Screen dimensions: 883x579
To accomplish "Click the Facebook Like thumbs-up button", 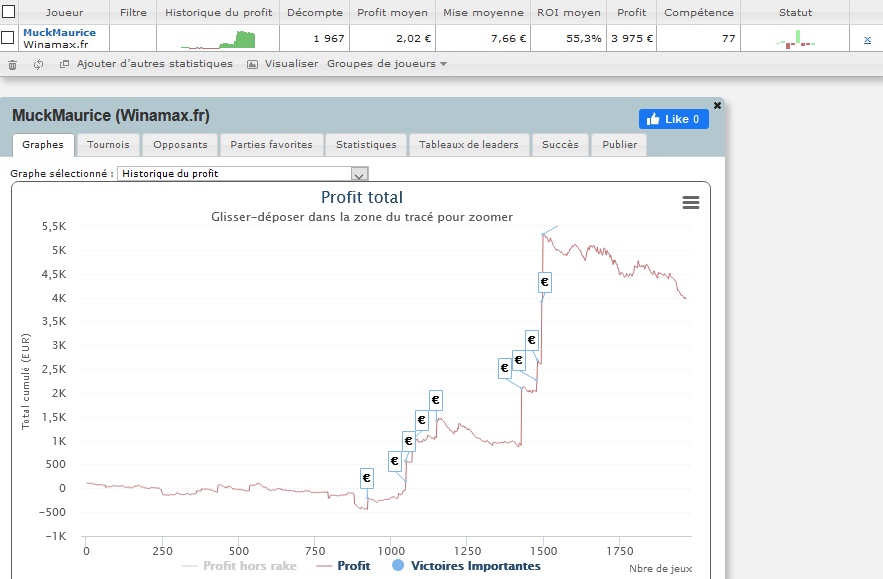I will point(674,119).
